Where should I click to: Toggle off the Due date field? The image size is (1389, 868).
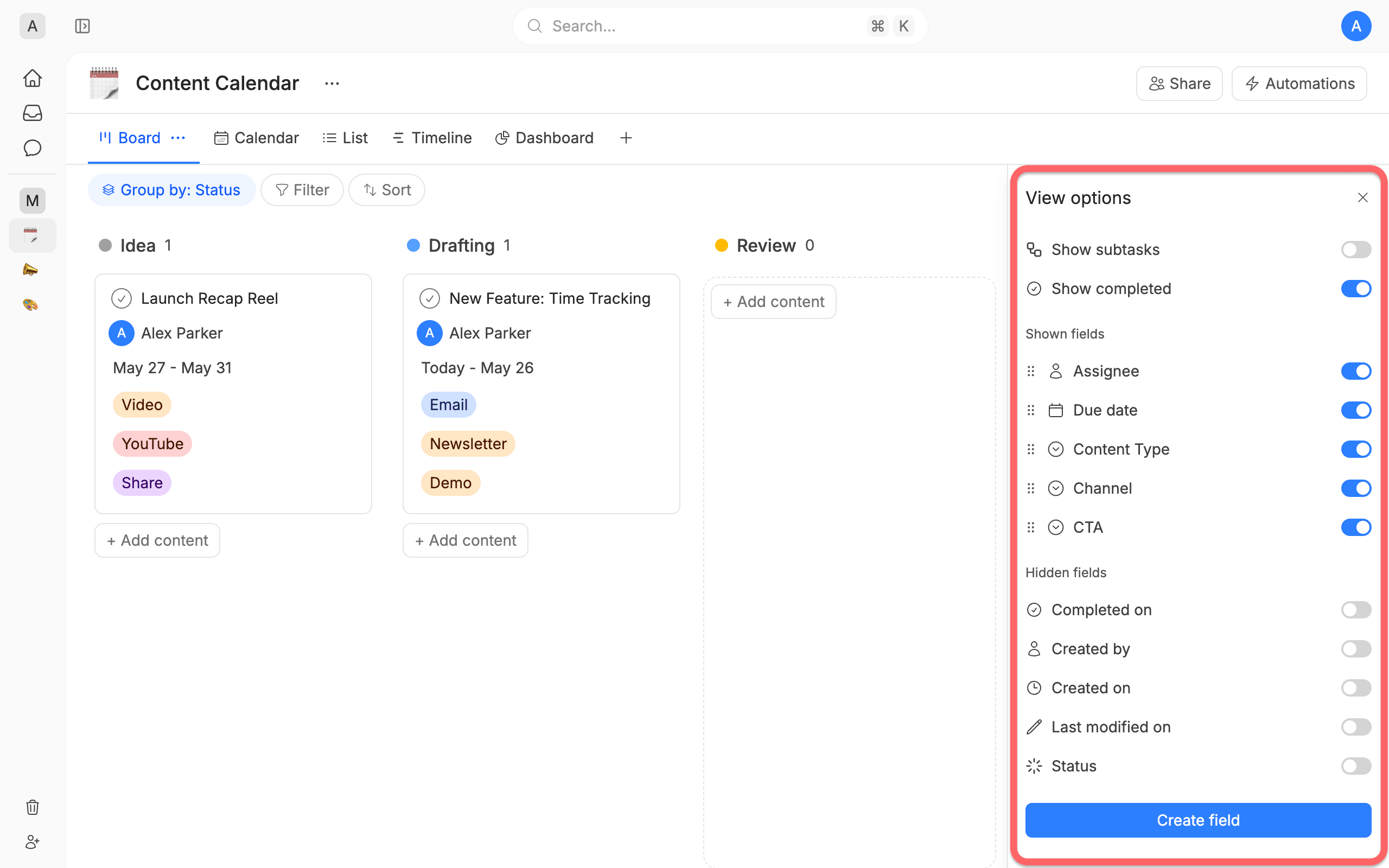pos(1356,411)
